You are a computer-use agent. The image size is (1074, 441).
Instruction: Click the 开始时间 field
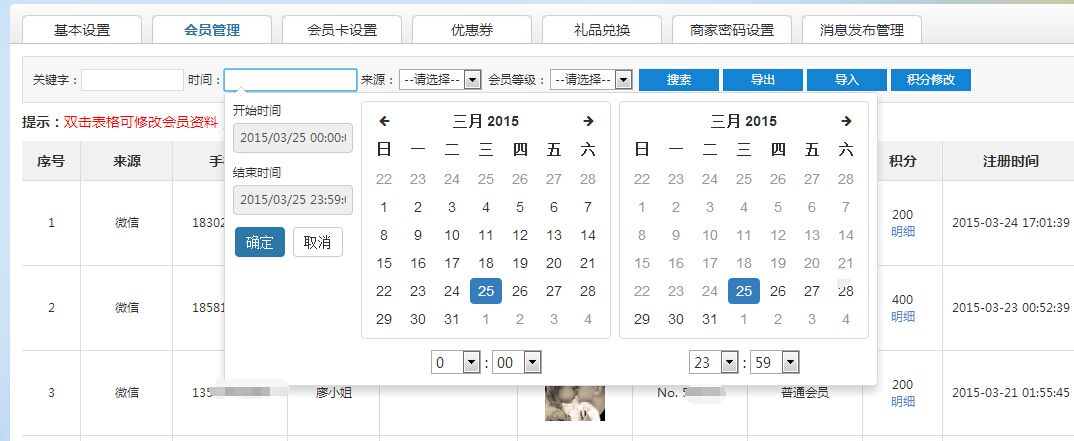pos(293,138)
